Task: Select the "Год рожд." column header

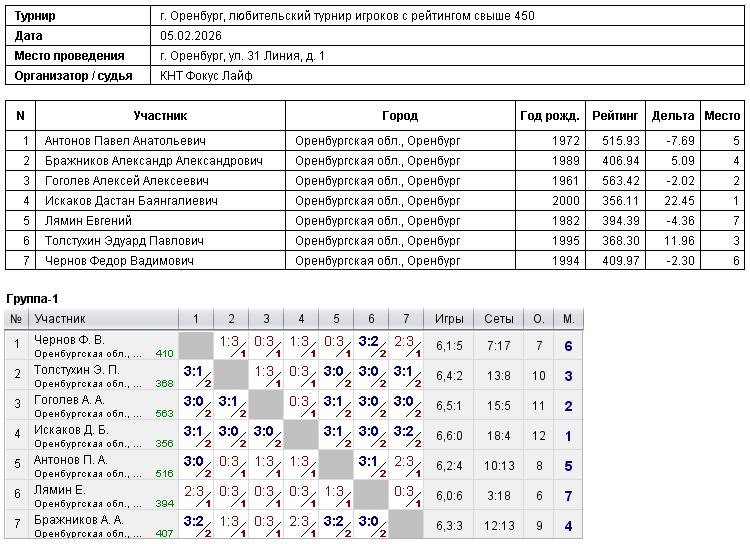Action: (x=549, y=116)
